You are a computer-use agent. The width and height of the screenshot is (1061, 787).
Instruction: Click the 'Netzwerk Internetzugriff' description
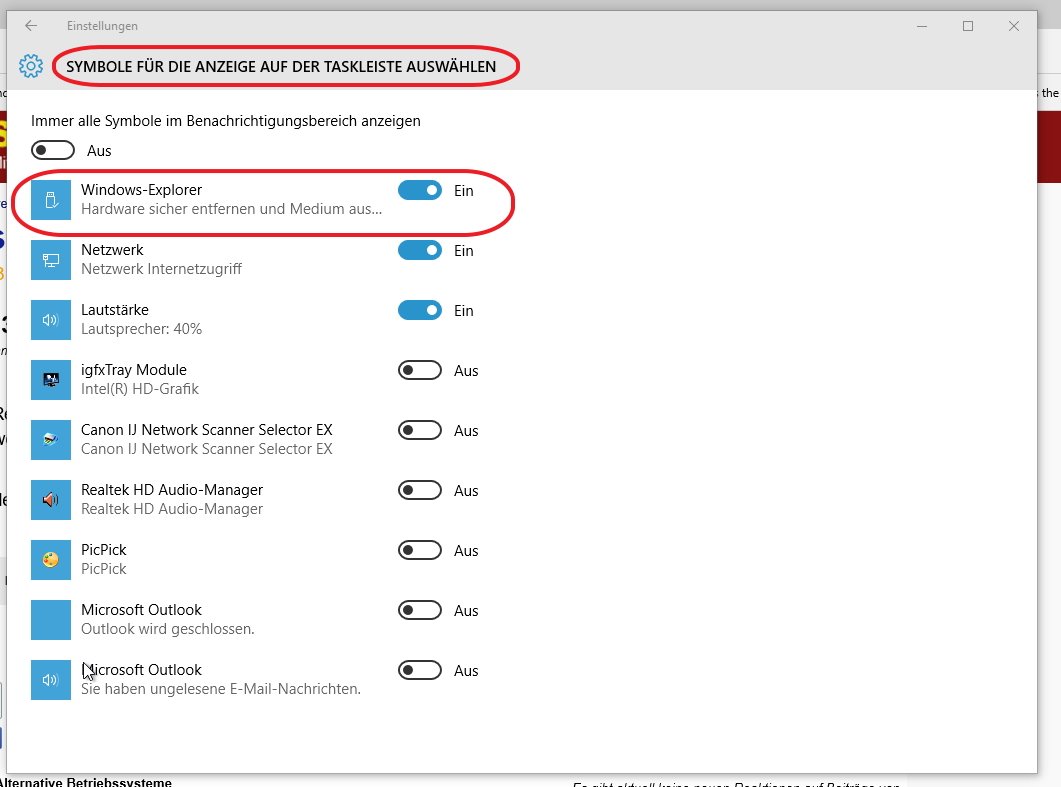[x=161, y=269]
